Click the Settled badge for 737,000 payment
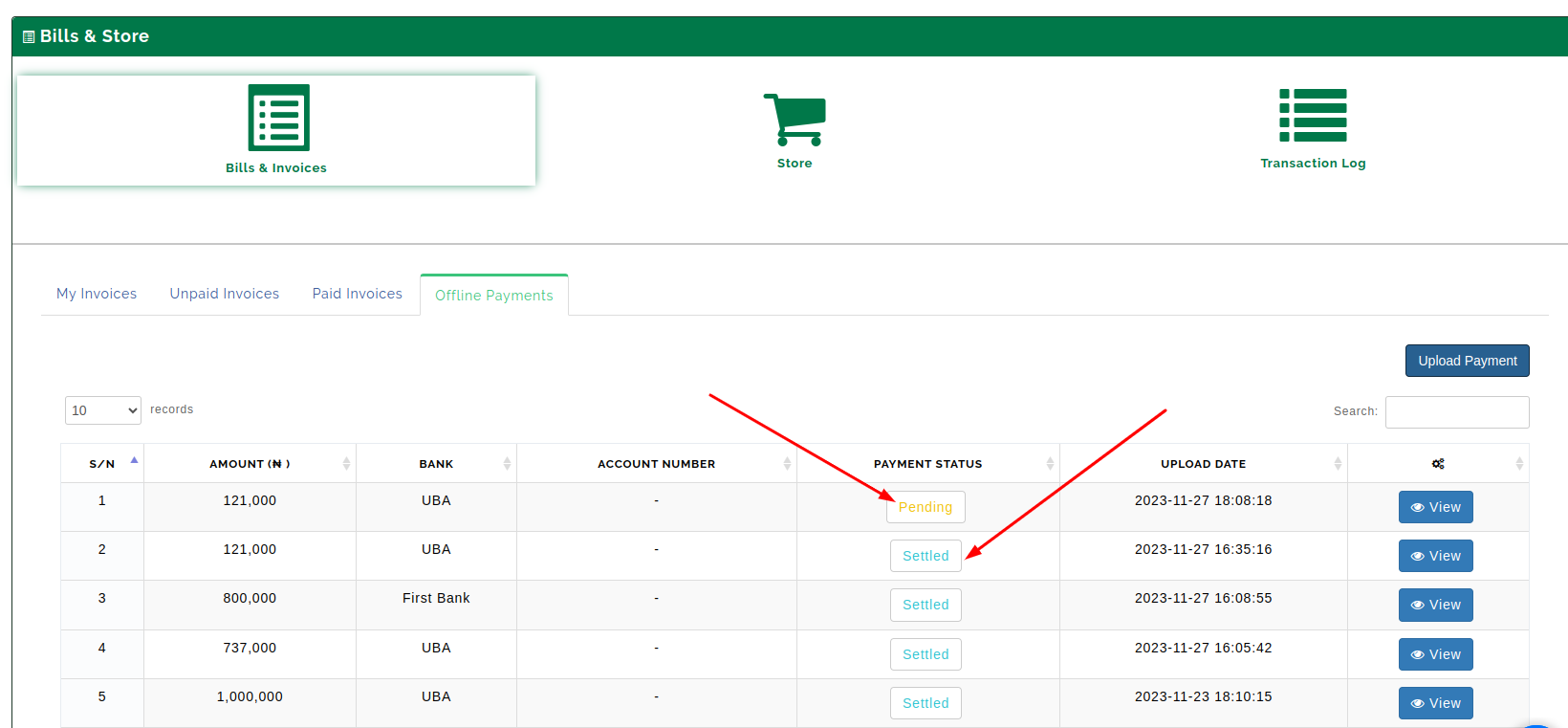Image resolution: width=1568 pixels, height=728 pixels. tap(926, 654)
